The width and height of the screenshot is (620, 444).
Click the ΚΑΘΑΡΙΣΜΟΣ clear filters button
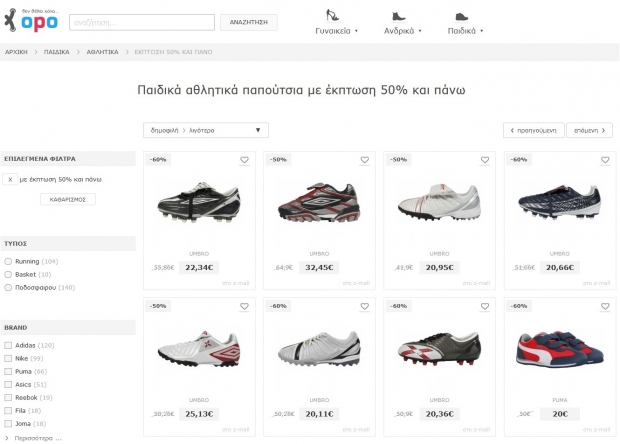[68, 199]
